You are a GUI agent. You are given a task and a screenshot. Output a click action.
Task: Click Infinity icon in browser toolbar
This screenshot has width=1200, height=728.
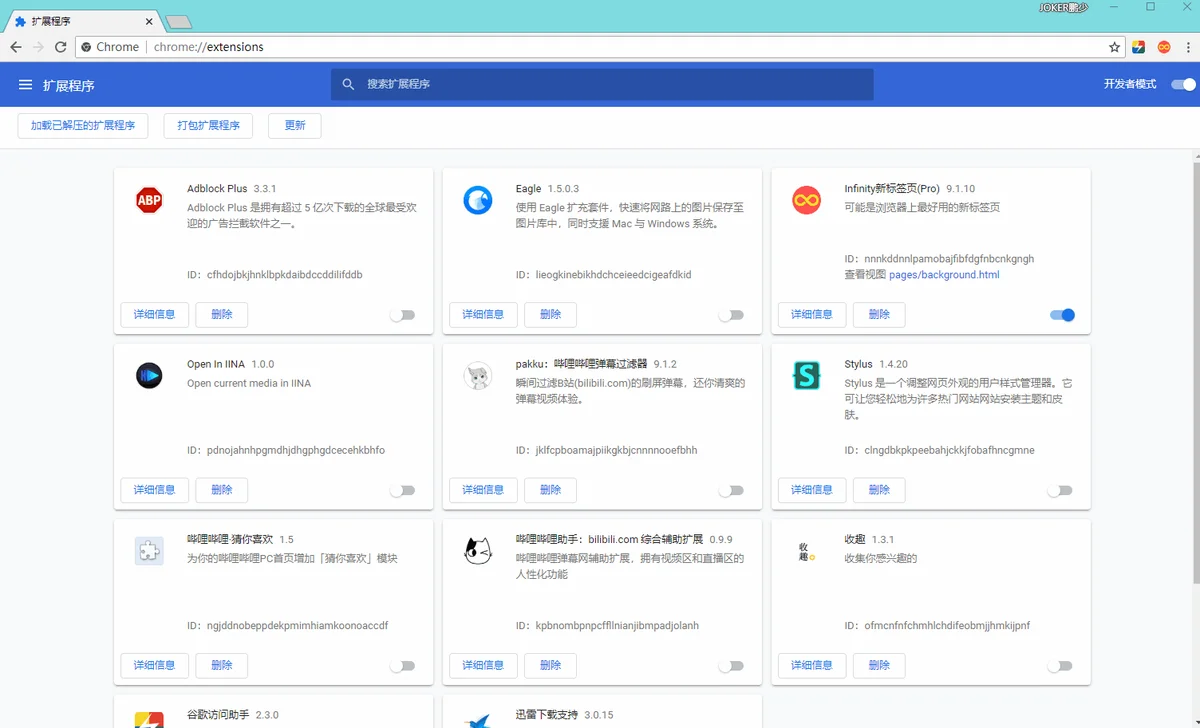pos(1164,47)
